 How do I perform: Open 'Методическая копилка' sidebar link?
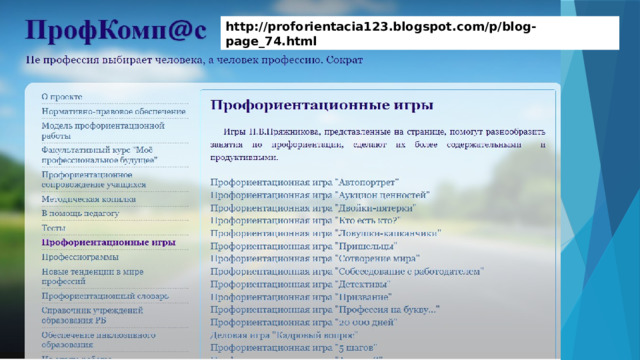[89, 199]
